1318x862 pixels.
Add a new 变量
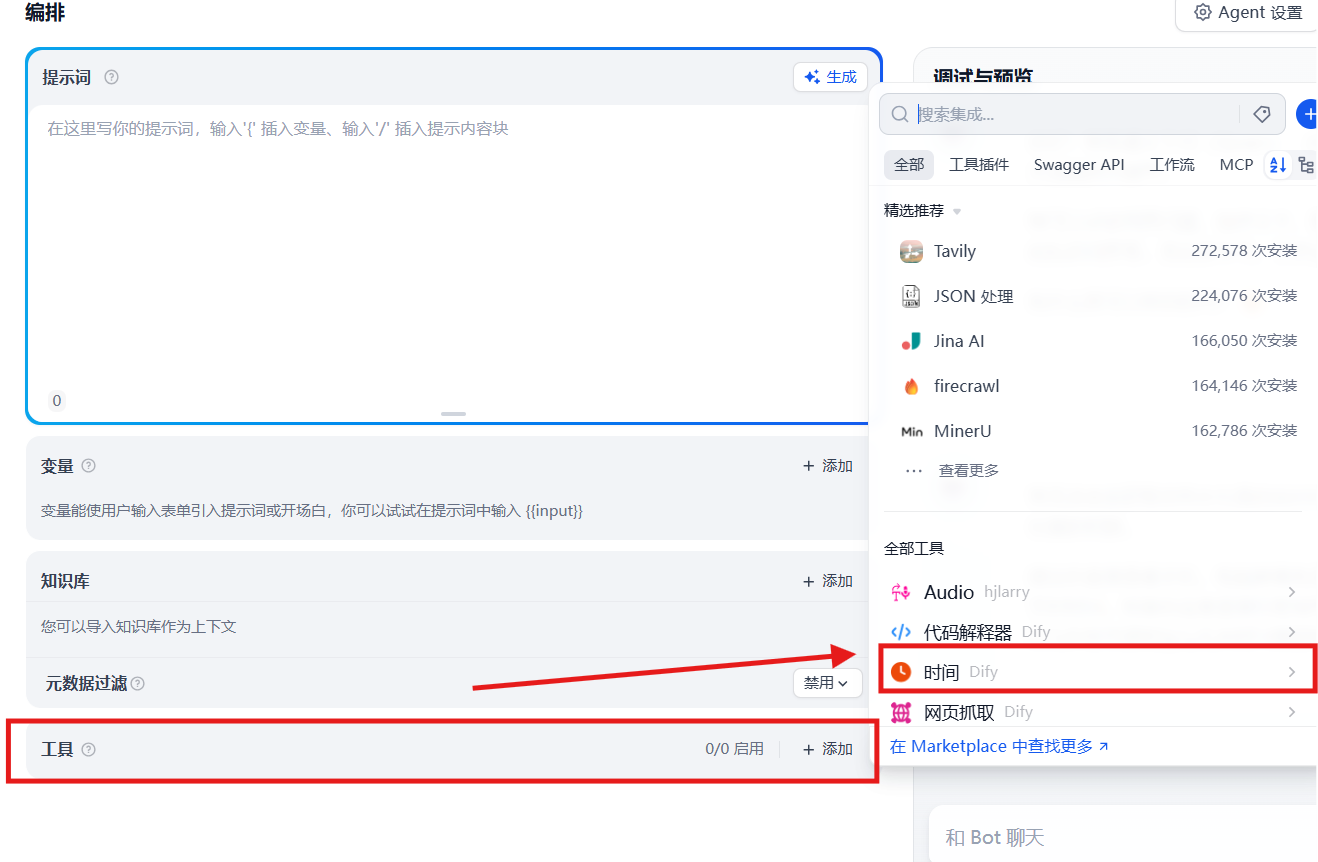[828, 466]
